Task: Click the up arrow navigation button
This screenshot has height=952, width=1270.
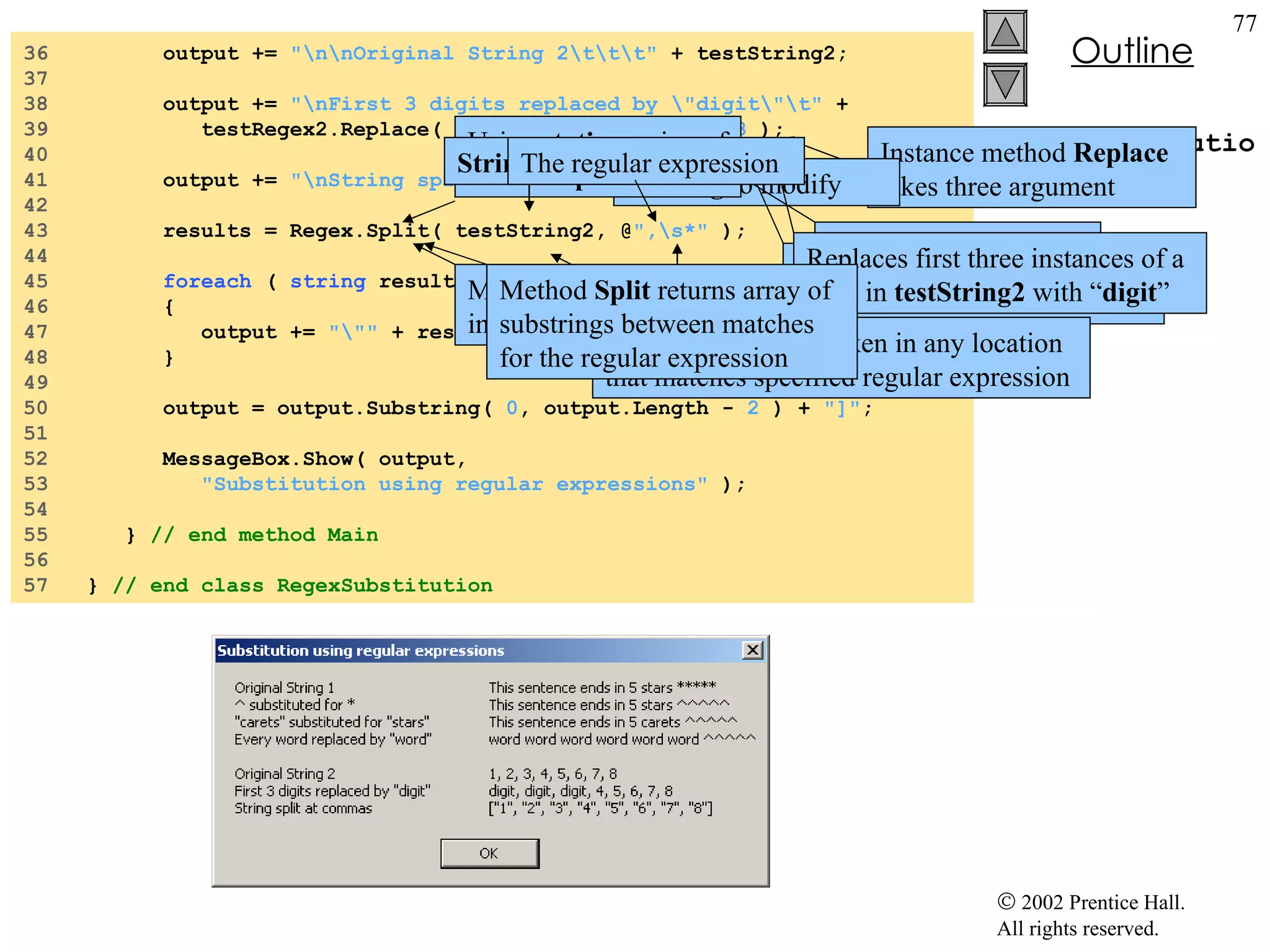Action: click(1005, 32)
